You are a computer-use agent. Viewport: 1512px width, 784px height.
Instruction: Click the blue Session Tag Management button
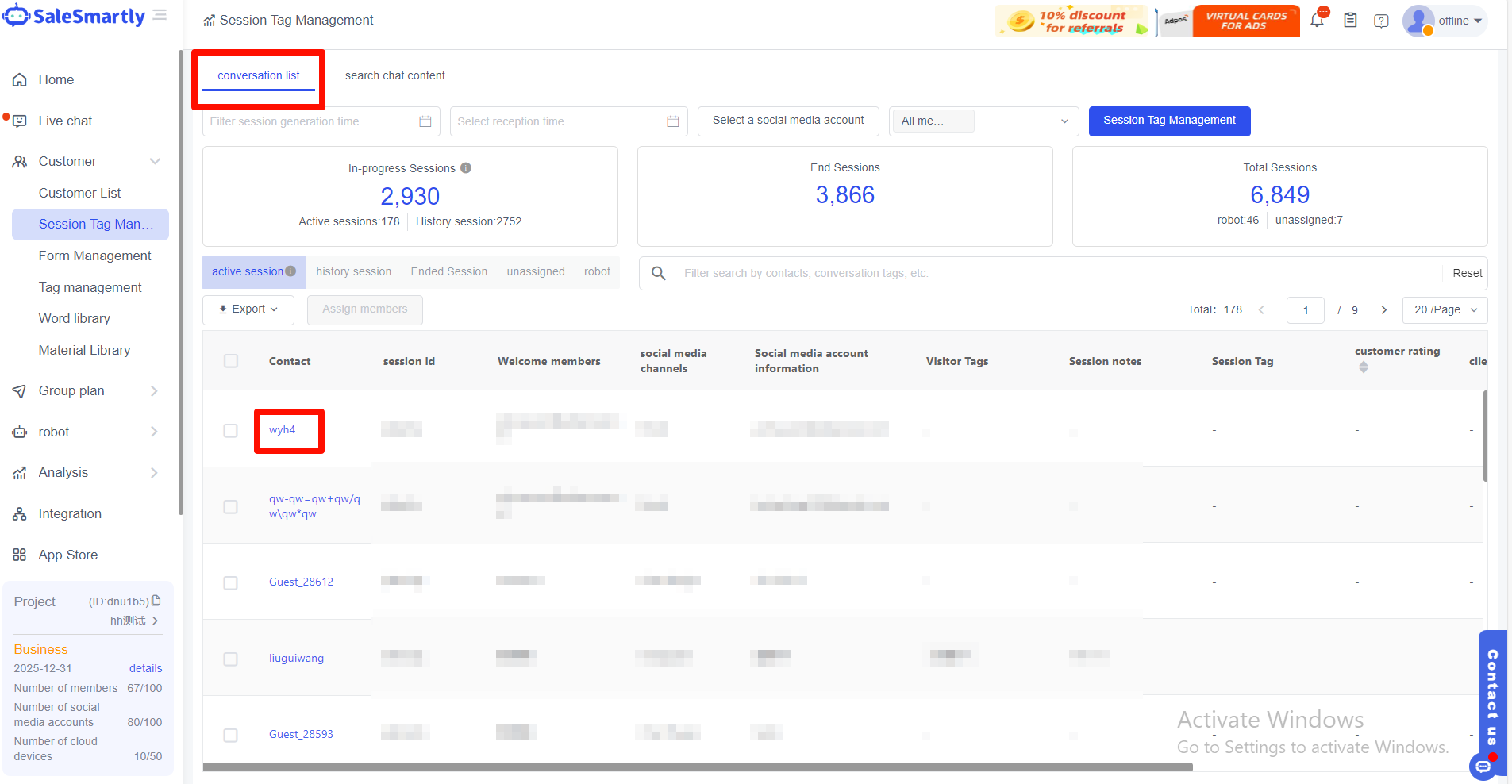pos(1168,121)
